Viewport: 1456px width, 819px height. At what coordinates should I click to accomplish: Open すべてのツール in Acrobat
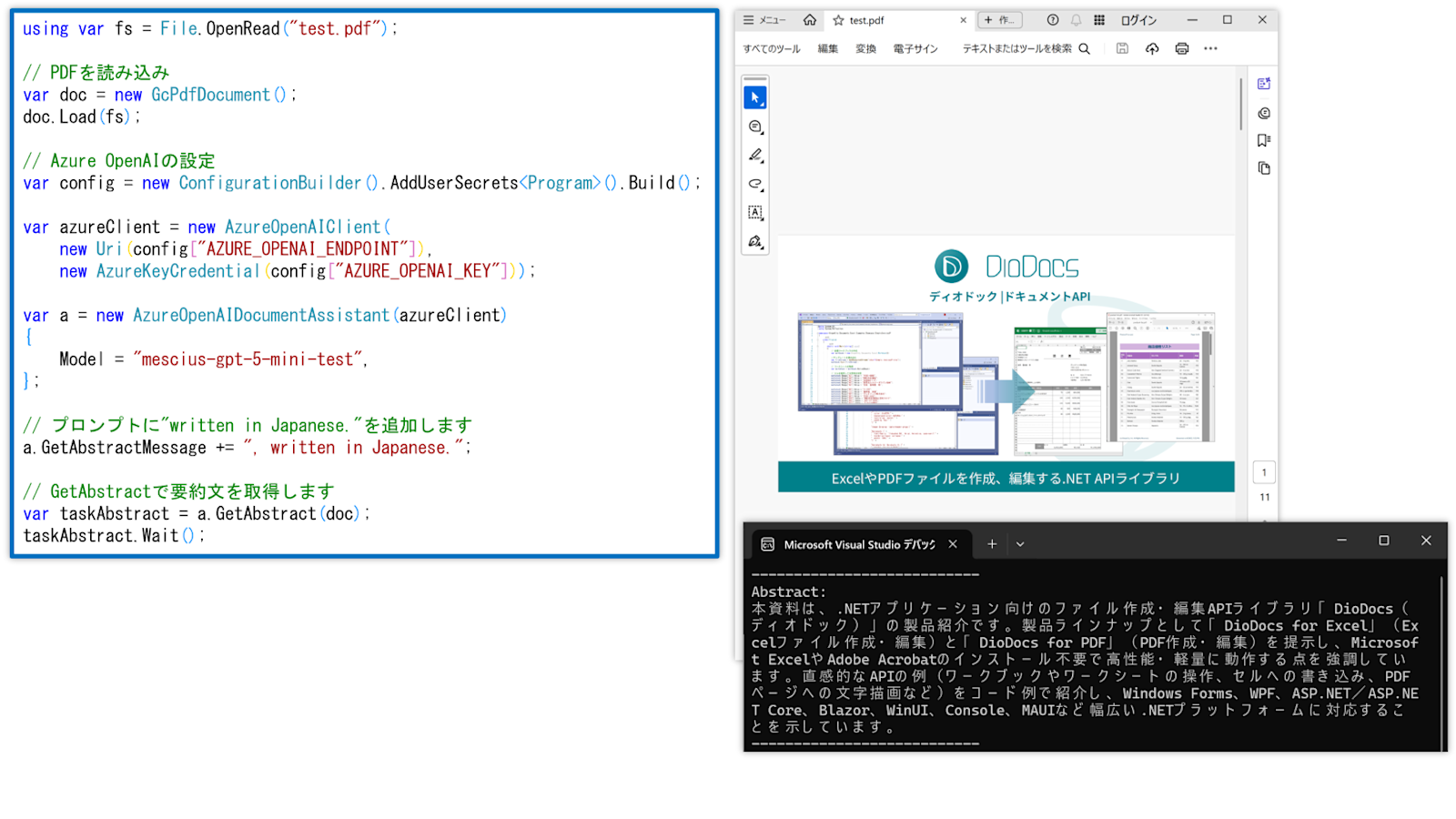pyautogui.click(x=772, y=48)
